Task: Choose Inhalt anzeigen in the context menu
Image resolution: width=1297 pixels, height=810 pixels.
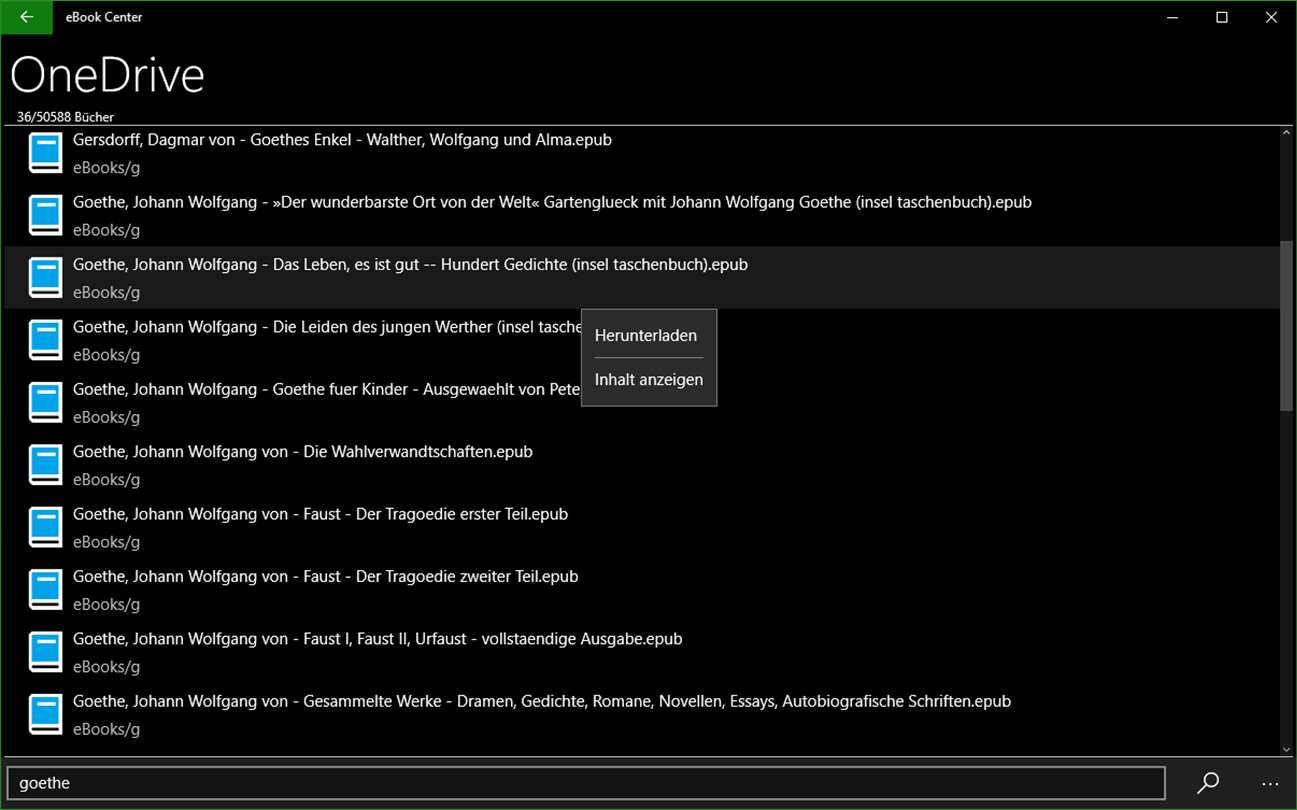Action: tap(648, 379)
